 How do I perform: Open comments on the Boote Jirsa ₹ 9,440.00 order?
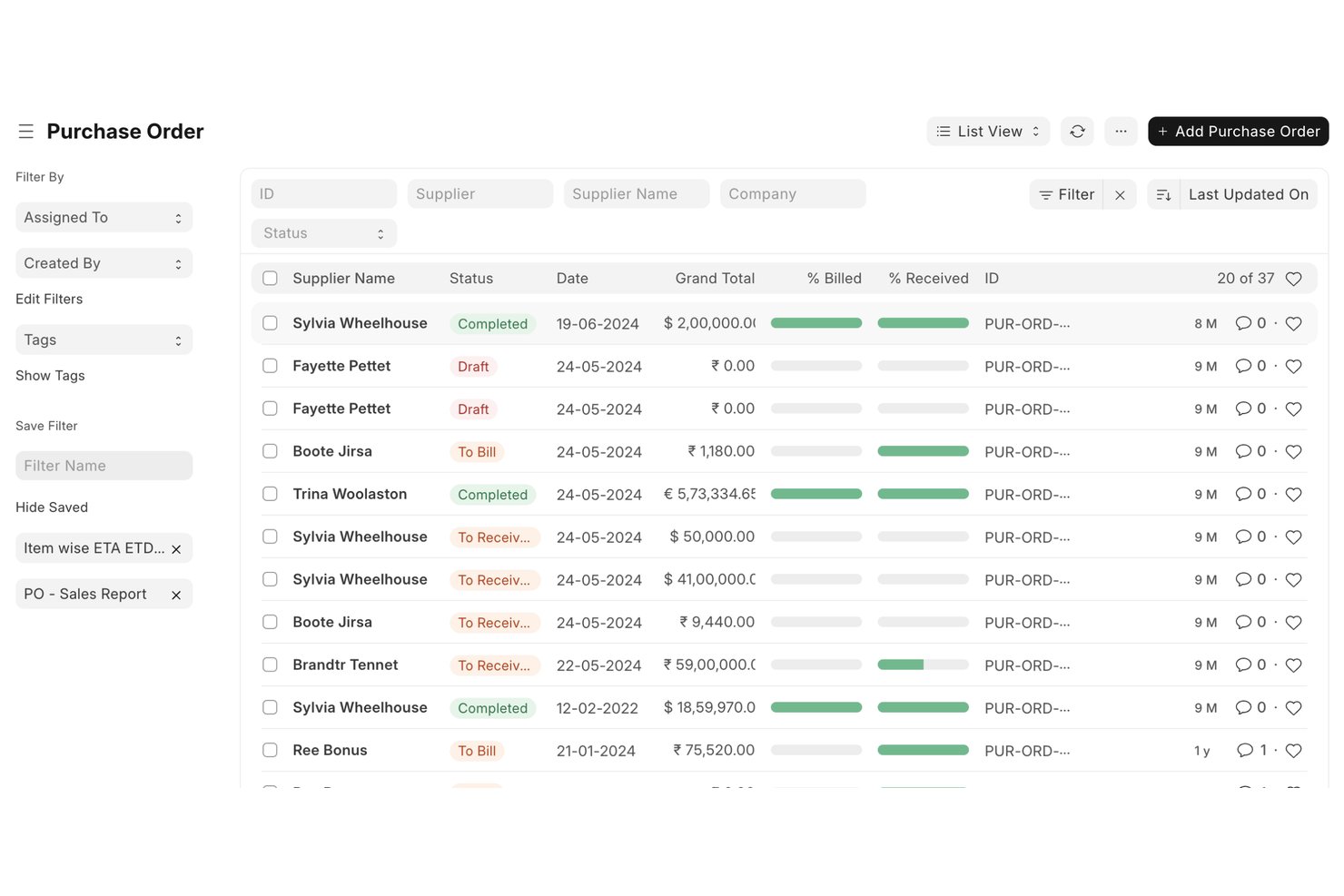tap(1250, 622)
